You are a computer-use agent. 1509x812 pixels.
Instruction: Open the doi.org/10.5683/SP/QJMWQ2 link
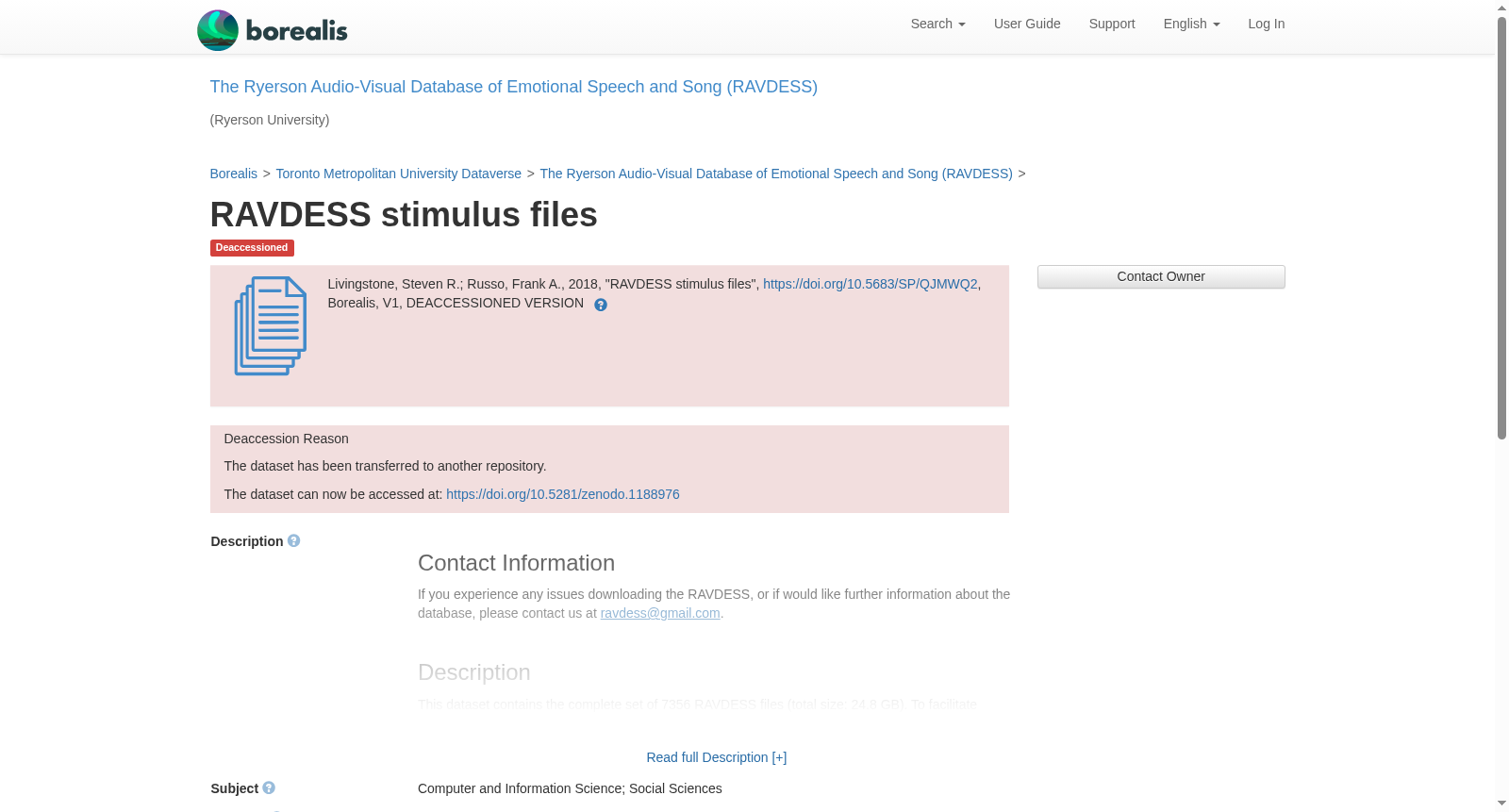pyautogui.click(x=871, y=284)
